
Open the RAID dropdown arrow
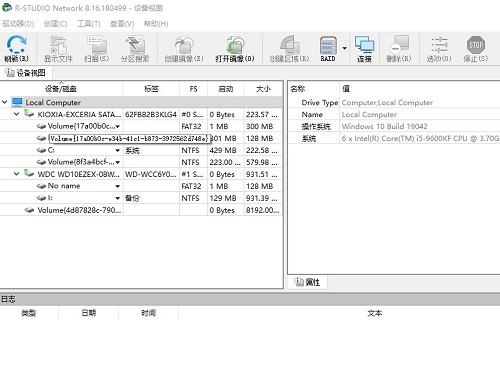(x=345, y=48)
